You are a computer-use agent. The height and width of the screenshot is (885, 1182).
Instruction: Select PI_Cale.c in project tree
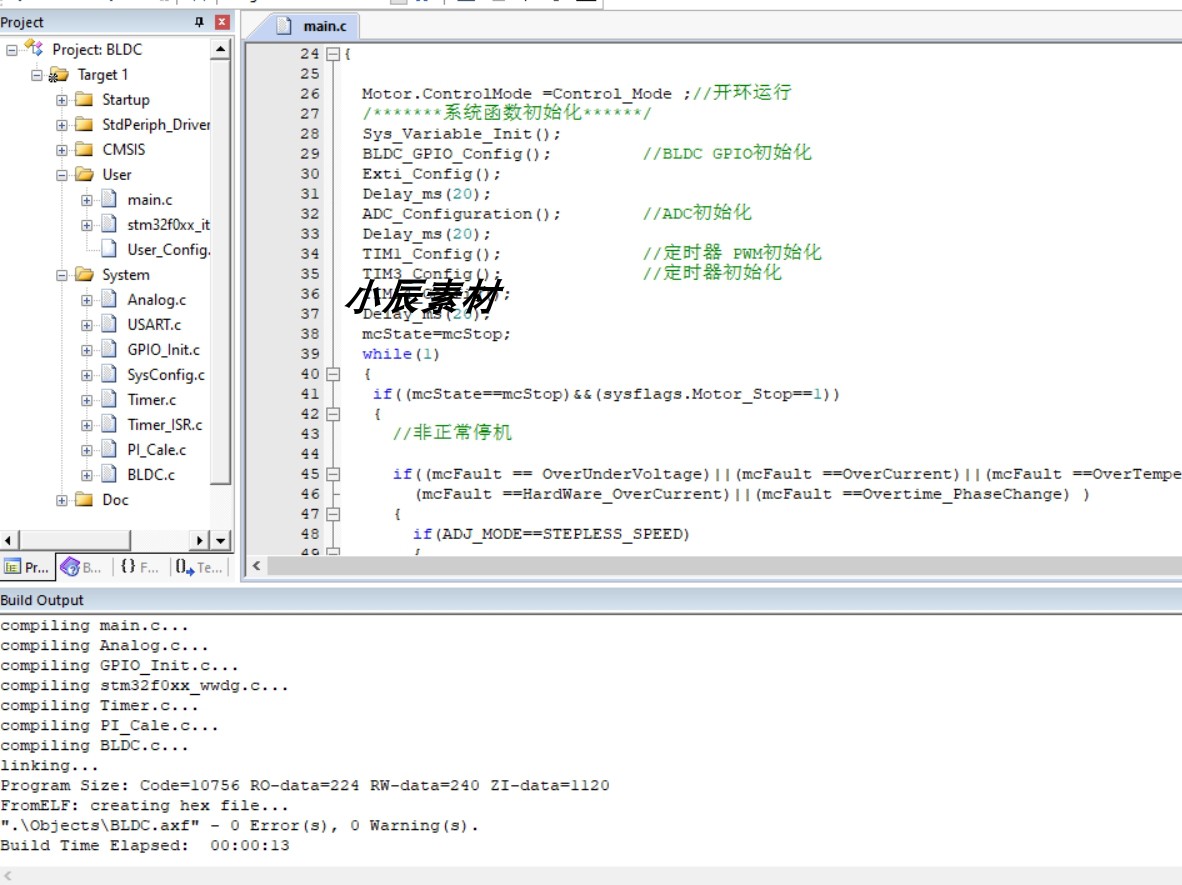tap(156, 449)
